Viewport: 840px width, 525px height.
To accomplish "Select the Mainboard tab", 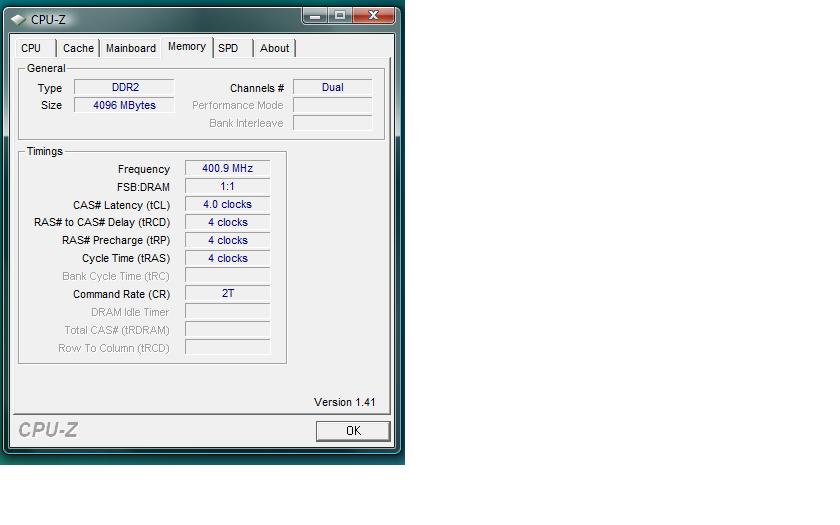I will coord(131,48).
